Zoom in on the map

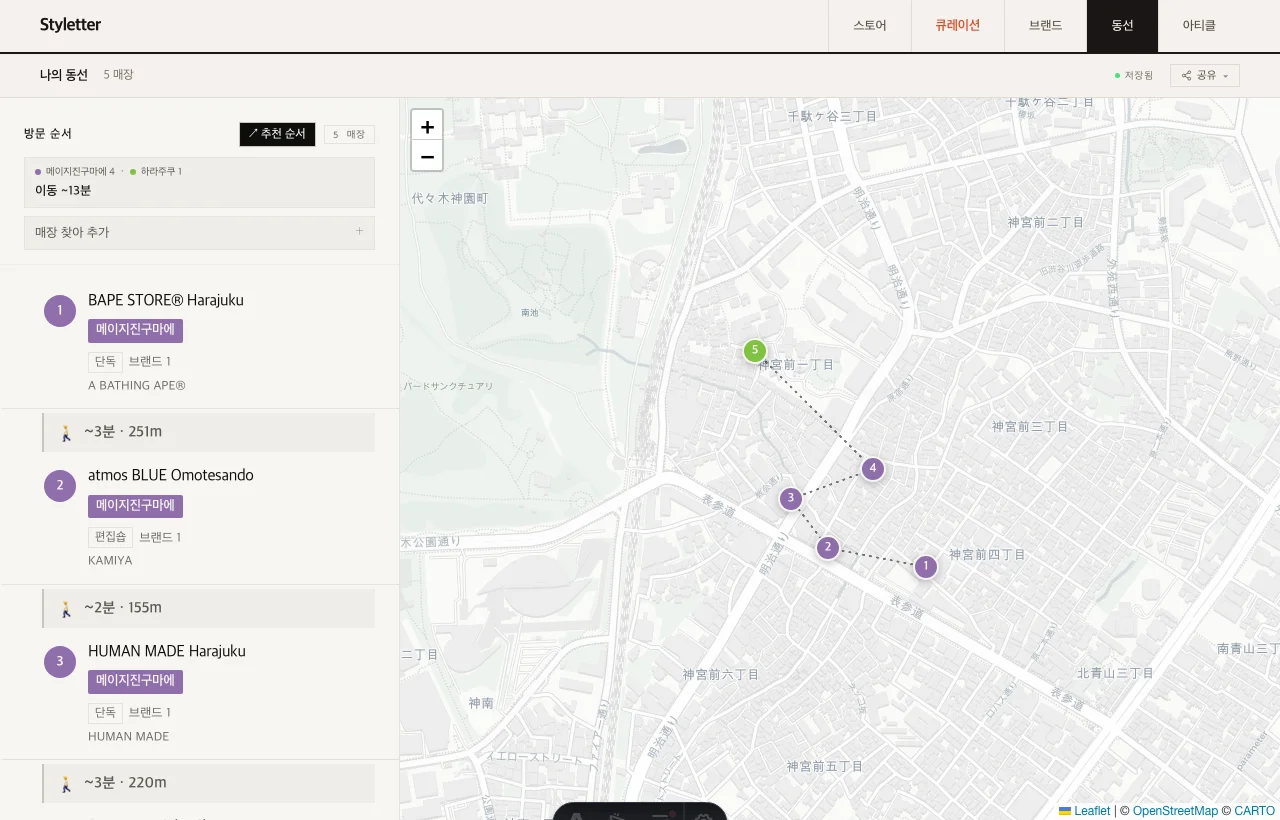point(427,126)
